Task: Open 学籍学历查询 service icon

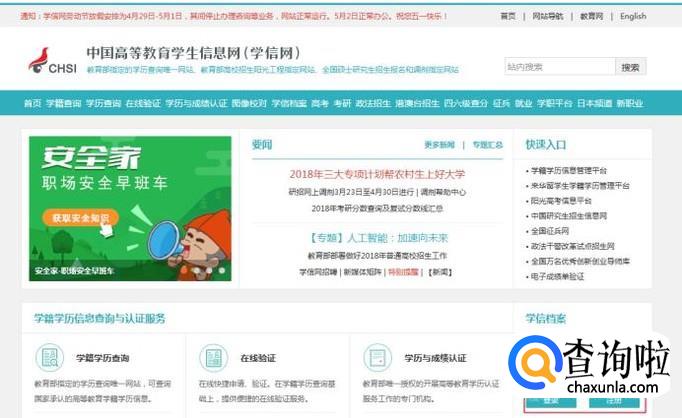Action: coord(50,358)
